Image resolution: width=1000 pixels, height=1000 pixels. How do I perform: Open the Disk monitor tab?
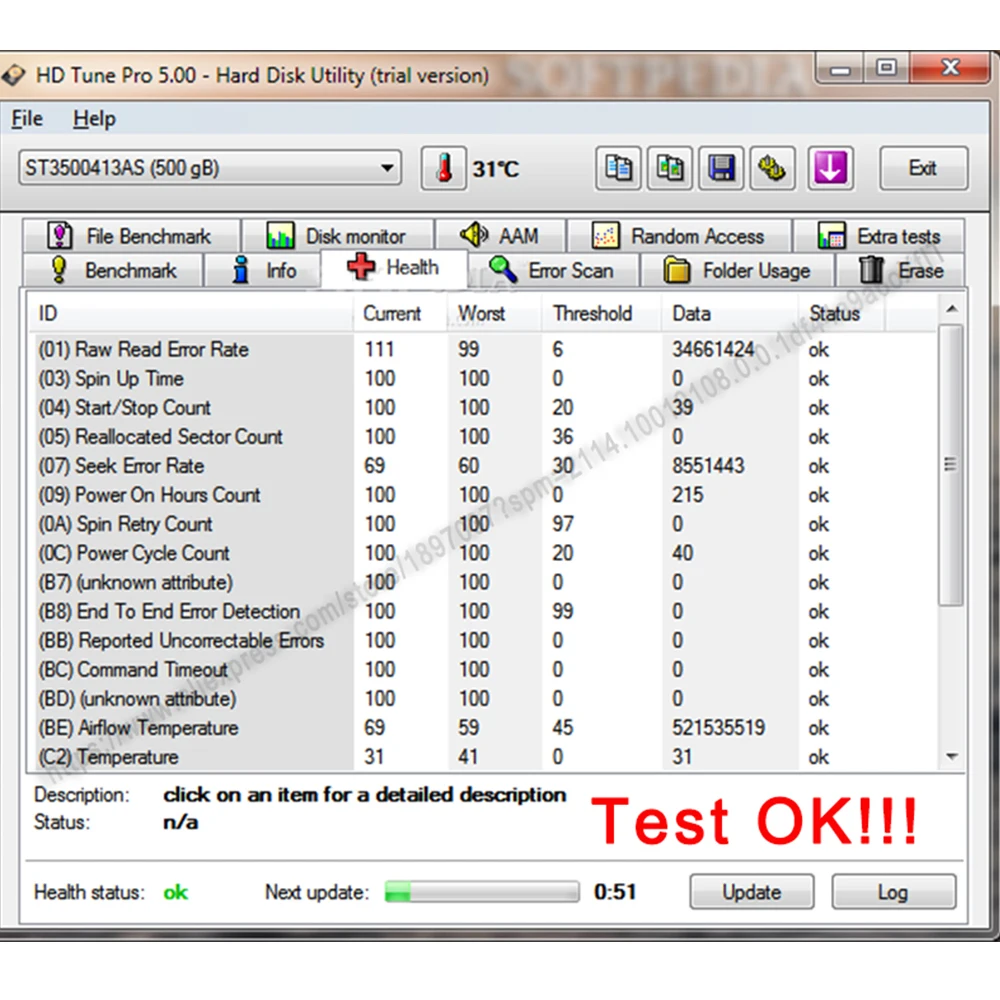coord(337,236)
